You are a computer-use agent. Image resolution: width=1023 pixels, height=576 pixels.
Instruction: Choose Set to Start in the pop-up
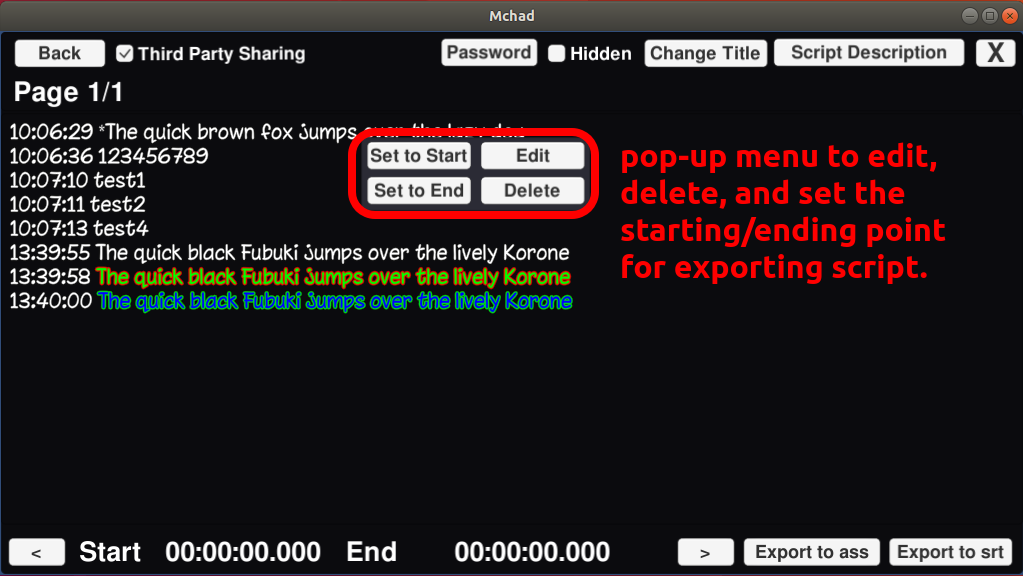pos(419,155)
